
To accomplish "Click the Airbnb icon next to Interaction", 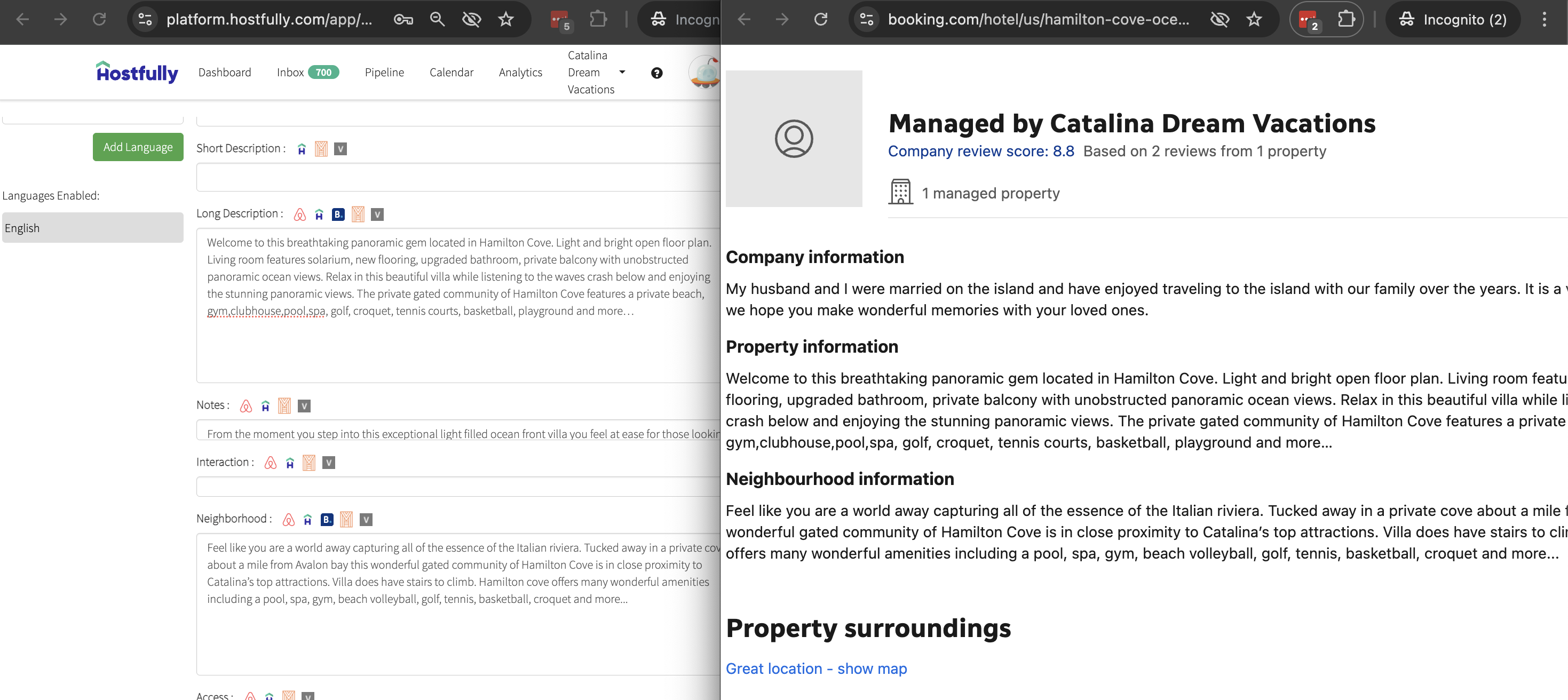I will (x=271, y=463).
